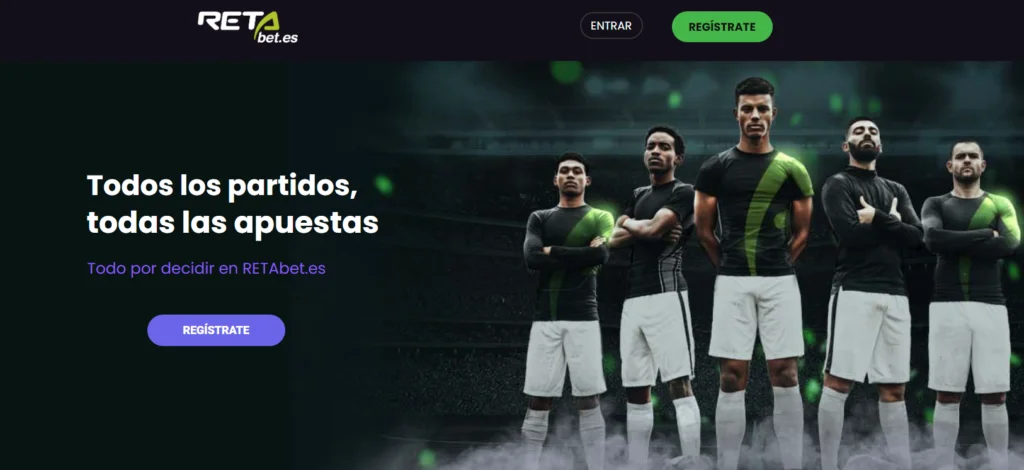Click the RETAbet.es logo in the header
Screen dimensions: 1024x470
click(248, 27)
